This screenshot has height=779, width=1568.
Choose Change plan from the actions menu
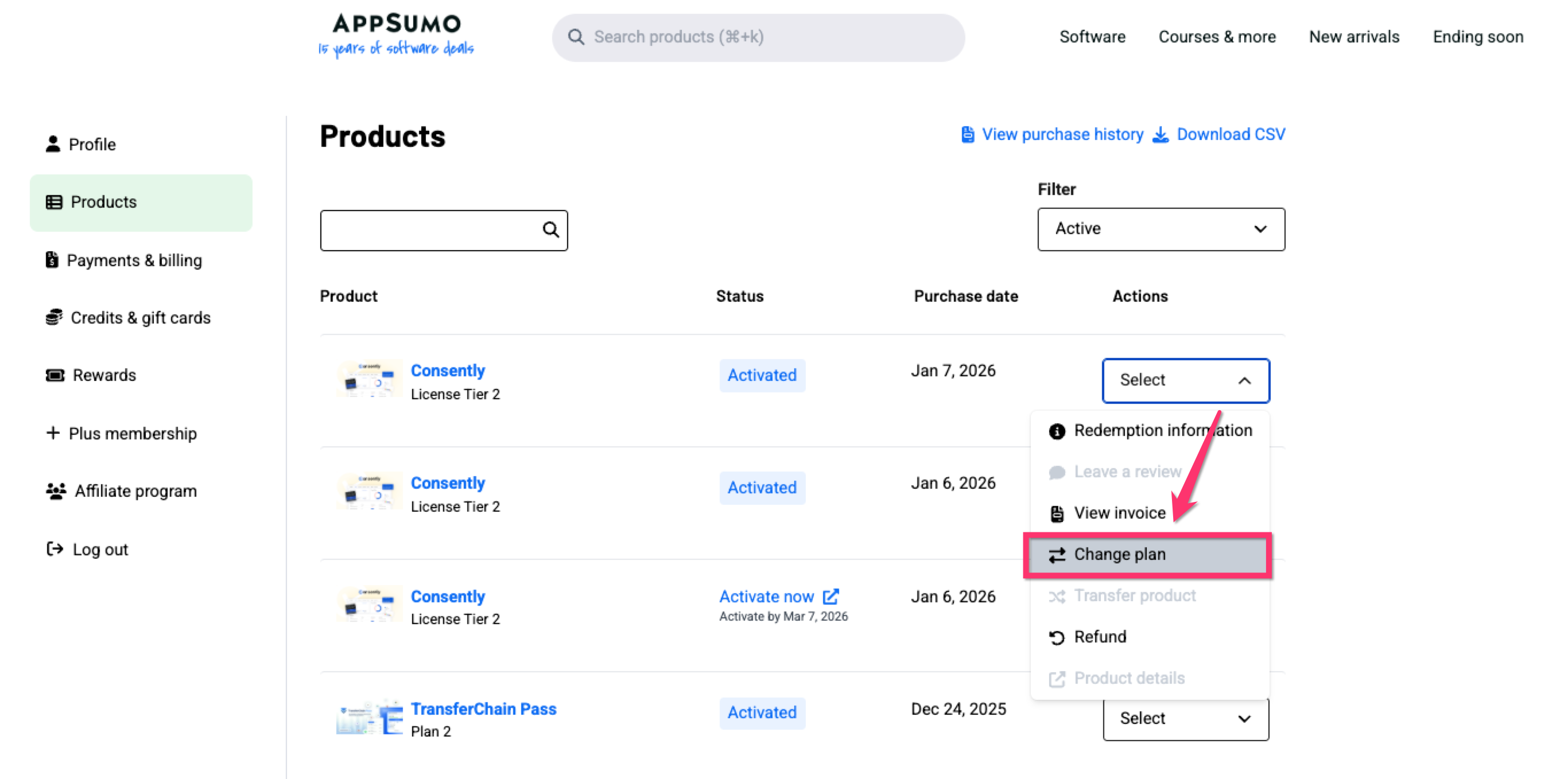[x=1119, y=555]
